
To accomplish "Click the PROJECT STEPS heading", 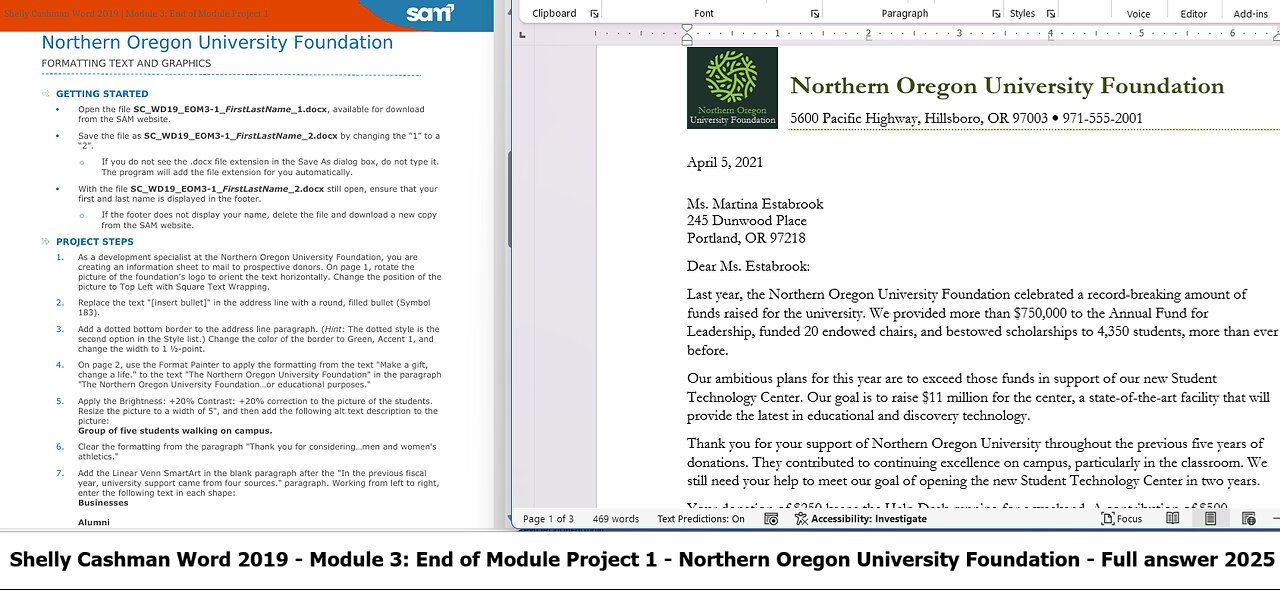I will (94, 242).
